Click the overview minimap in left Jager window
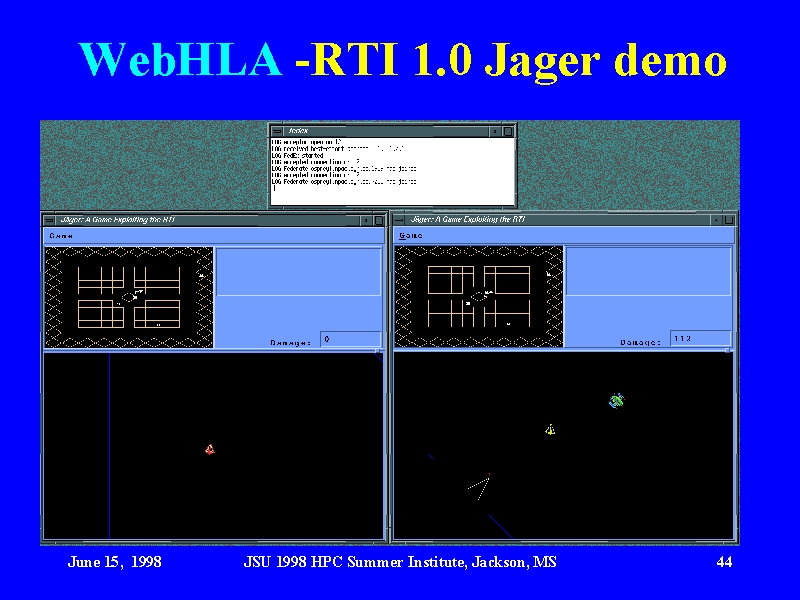800x600 pixels. 129,297
